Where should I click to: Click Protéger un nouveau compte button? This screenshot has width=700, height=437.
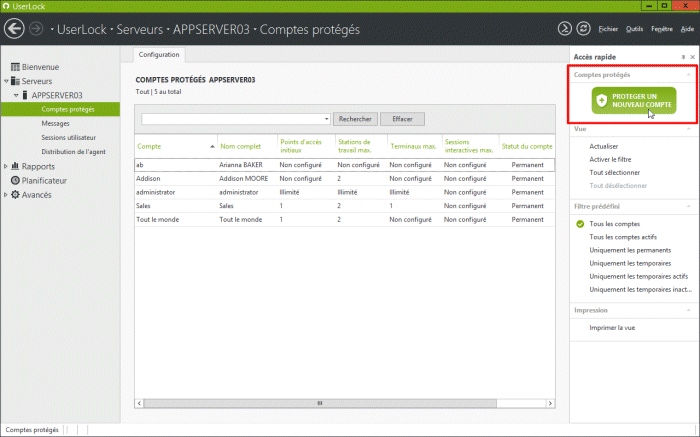click(x=634, y=100)
